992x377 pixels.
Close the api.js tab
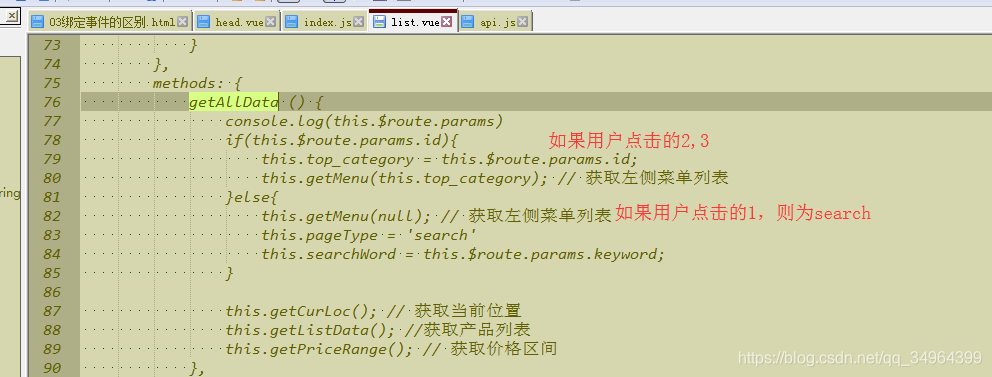[523, 22]
